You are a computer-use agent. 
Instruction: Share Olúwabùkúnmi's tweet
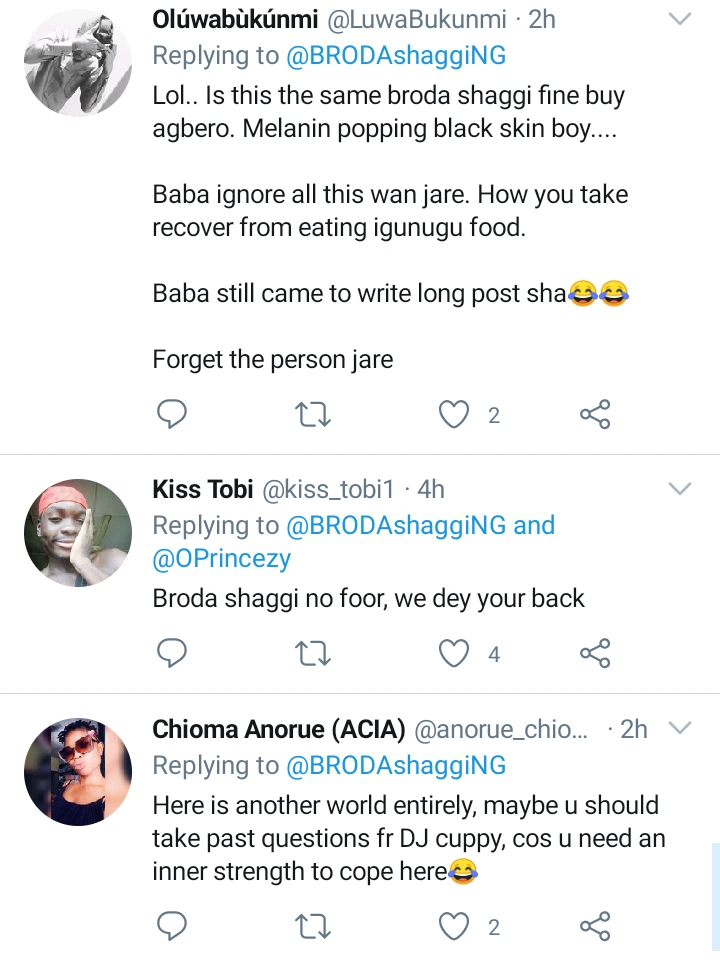595,414
